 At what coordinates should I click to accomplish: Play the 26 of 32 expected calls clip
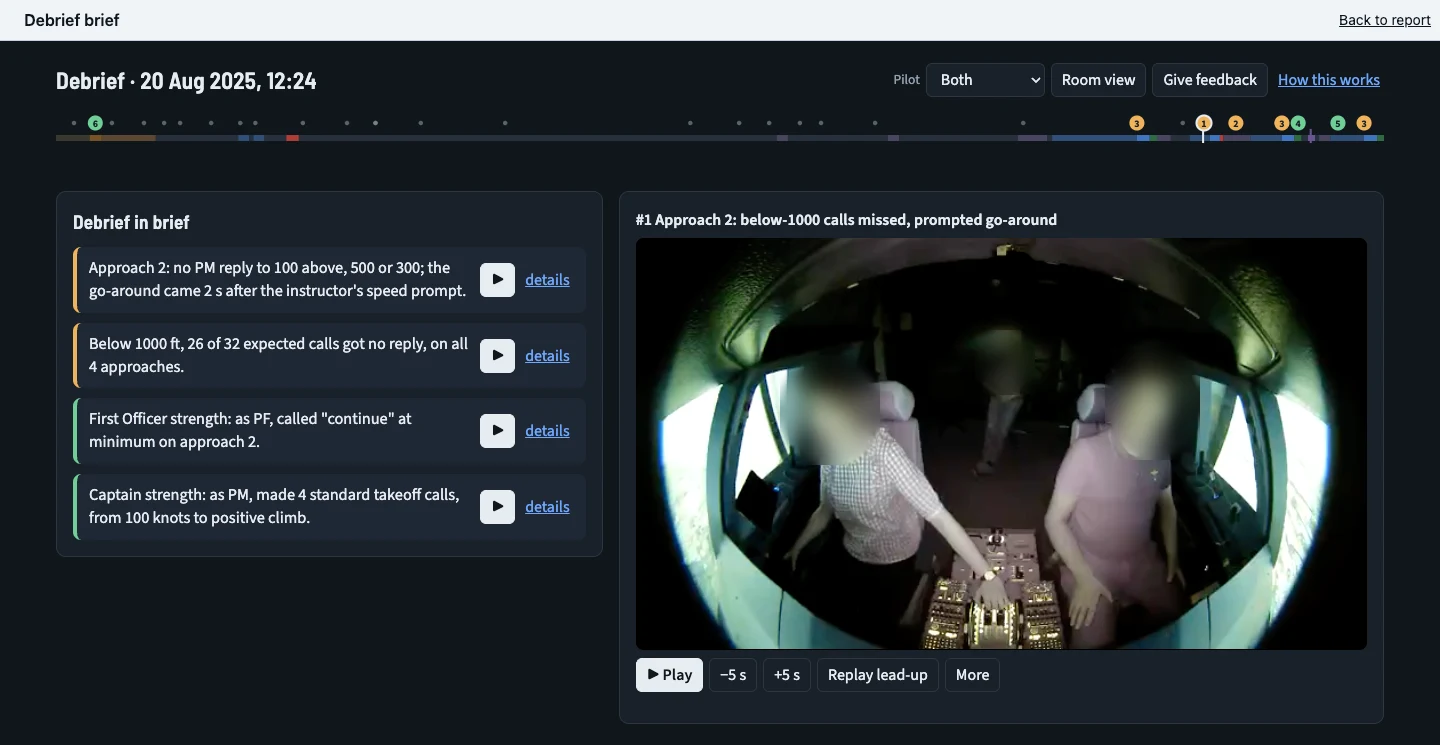497,356
